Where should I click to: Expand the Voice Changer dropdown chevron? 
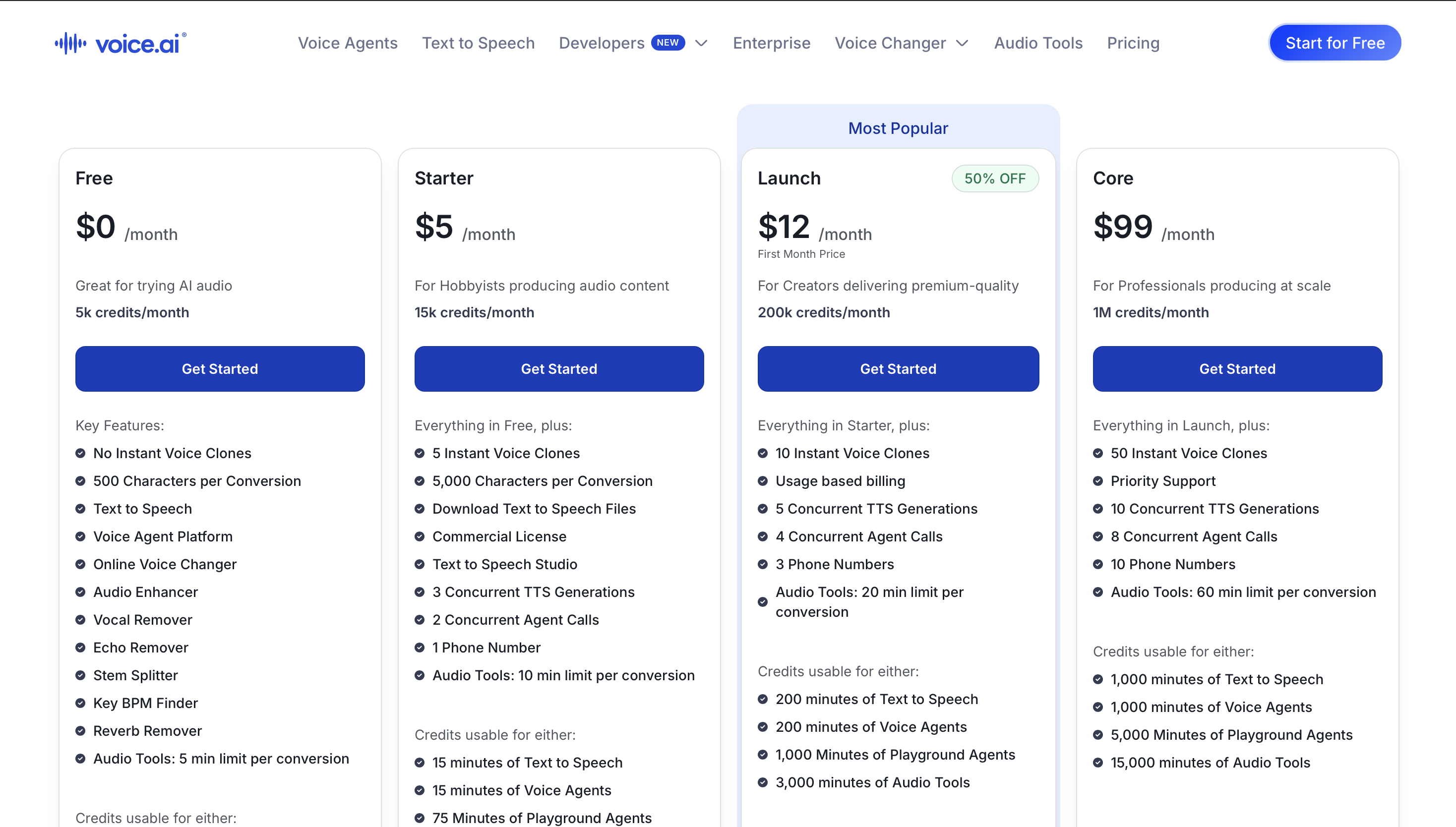coord(962,43)
